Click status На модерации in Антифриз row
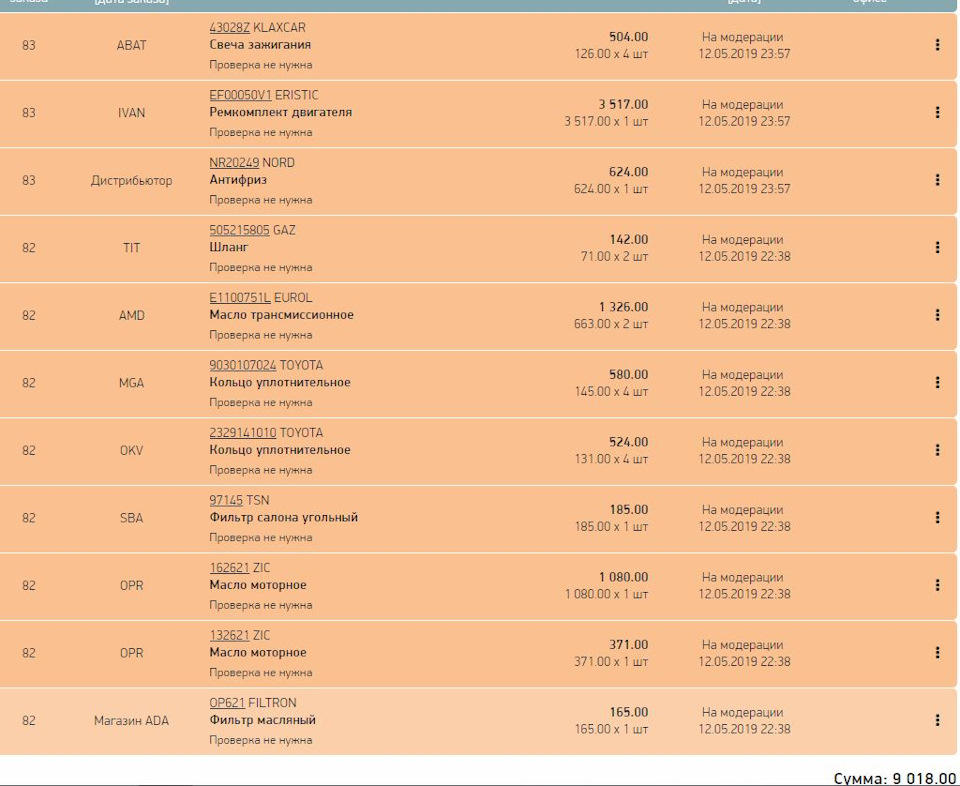 (x=742, y=172)
